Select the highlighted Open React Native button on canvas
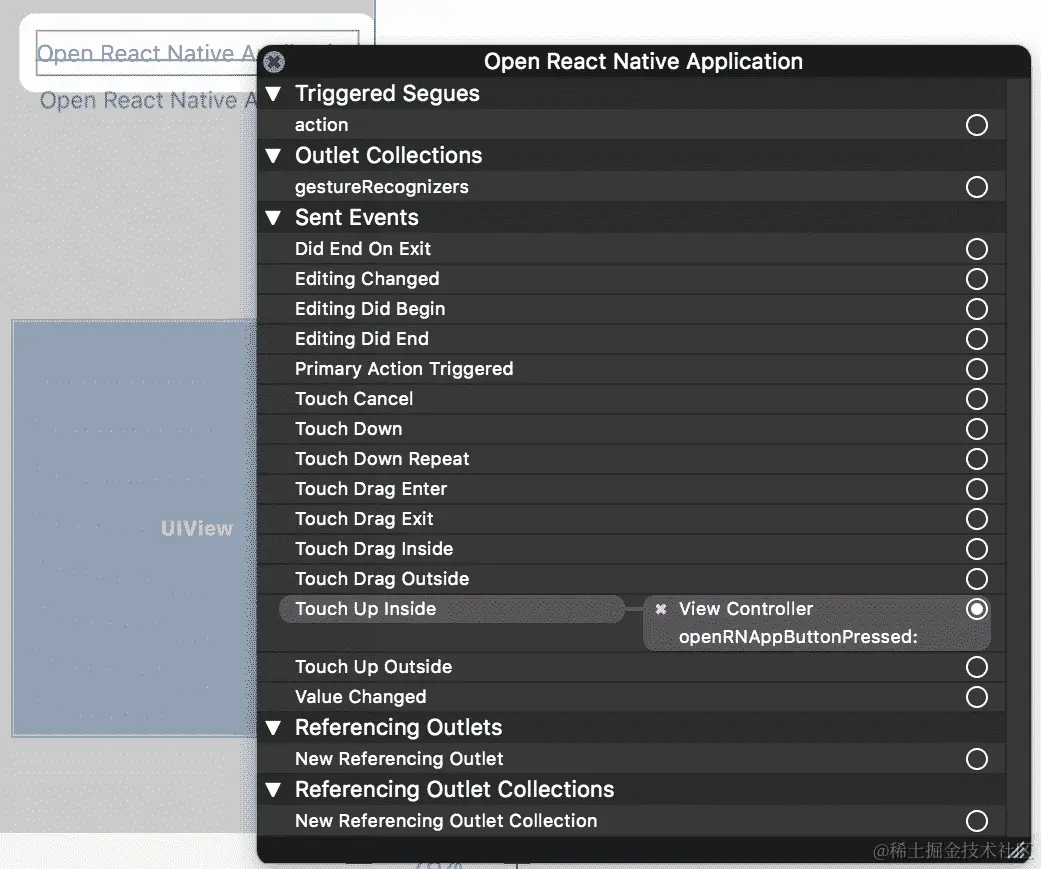This screenshot has height=869, width=1041. pos(147,52)
